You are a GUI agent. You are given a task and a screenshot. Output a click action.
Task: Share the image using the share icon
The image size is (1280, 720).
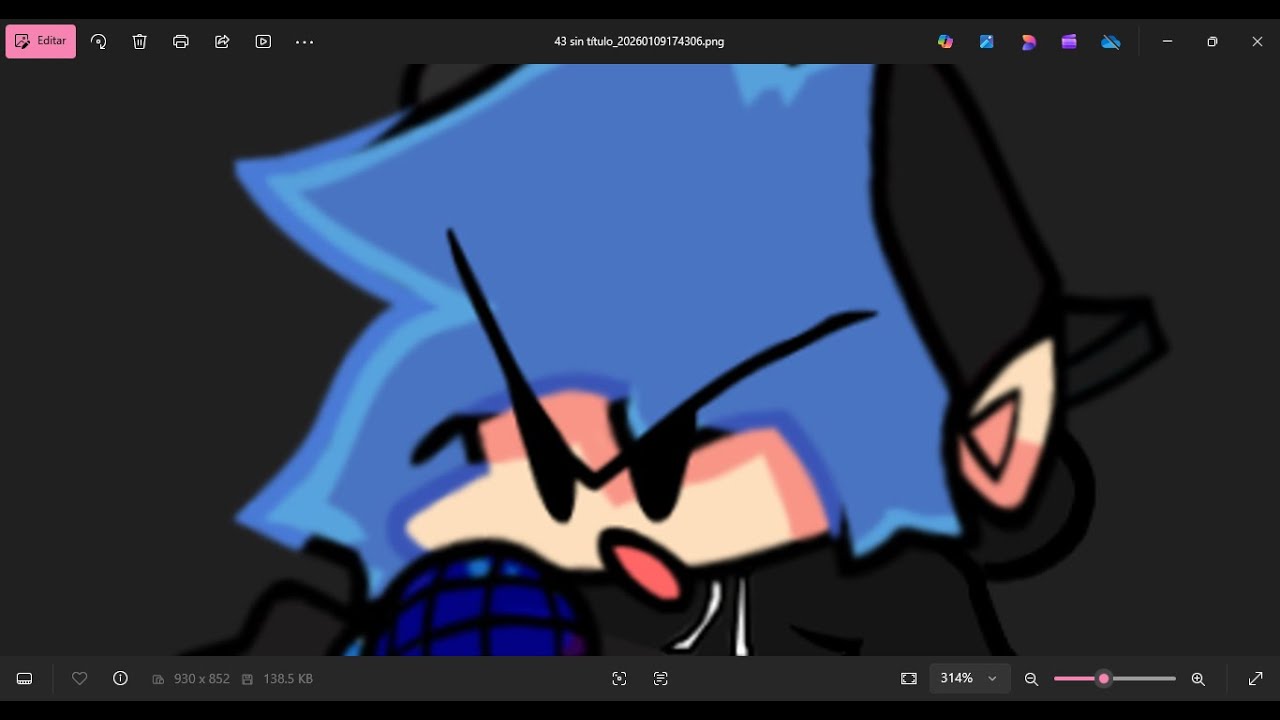tap(222, 41)
